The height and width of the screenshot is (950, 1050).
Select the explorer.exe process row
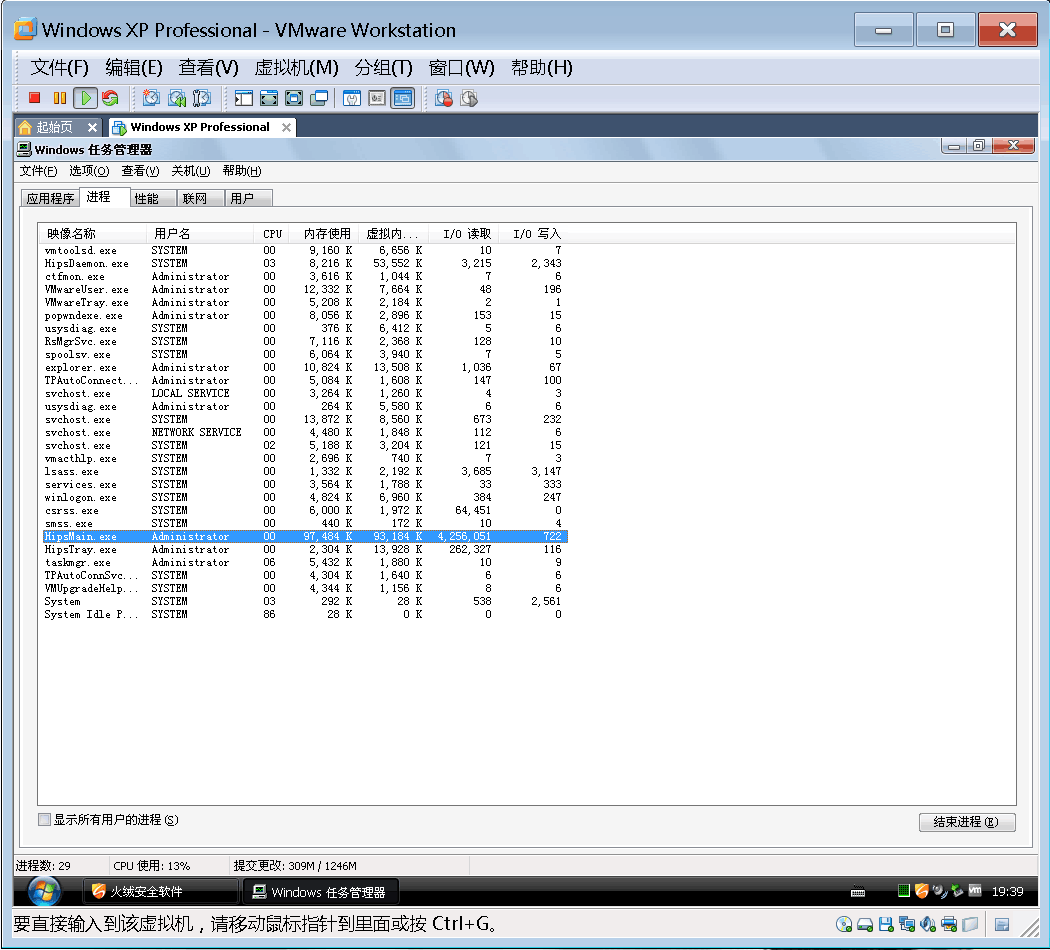tap(305, 368)
